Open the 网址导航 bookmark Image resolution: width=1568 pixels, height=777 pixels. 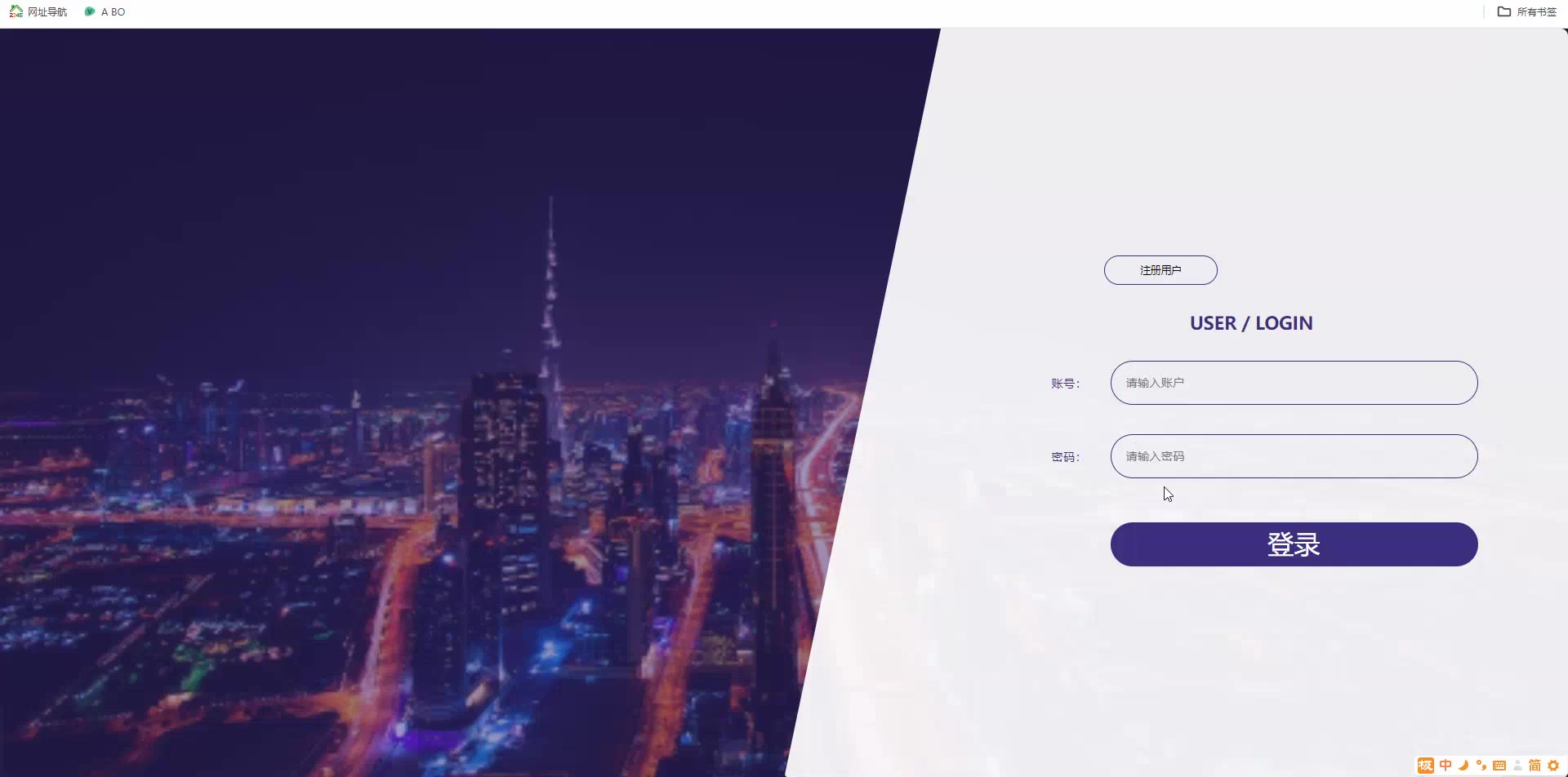(x=38, y=11)
